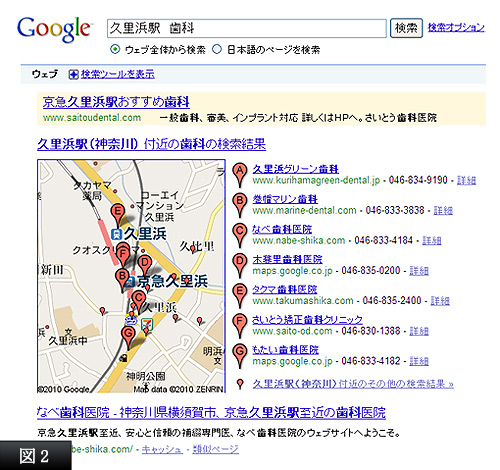Click the small pin beside その他の検索結果

(240, 384)
